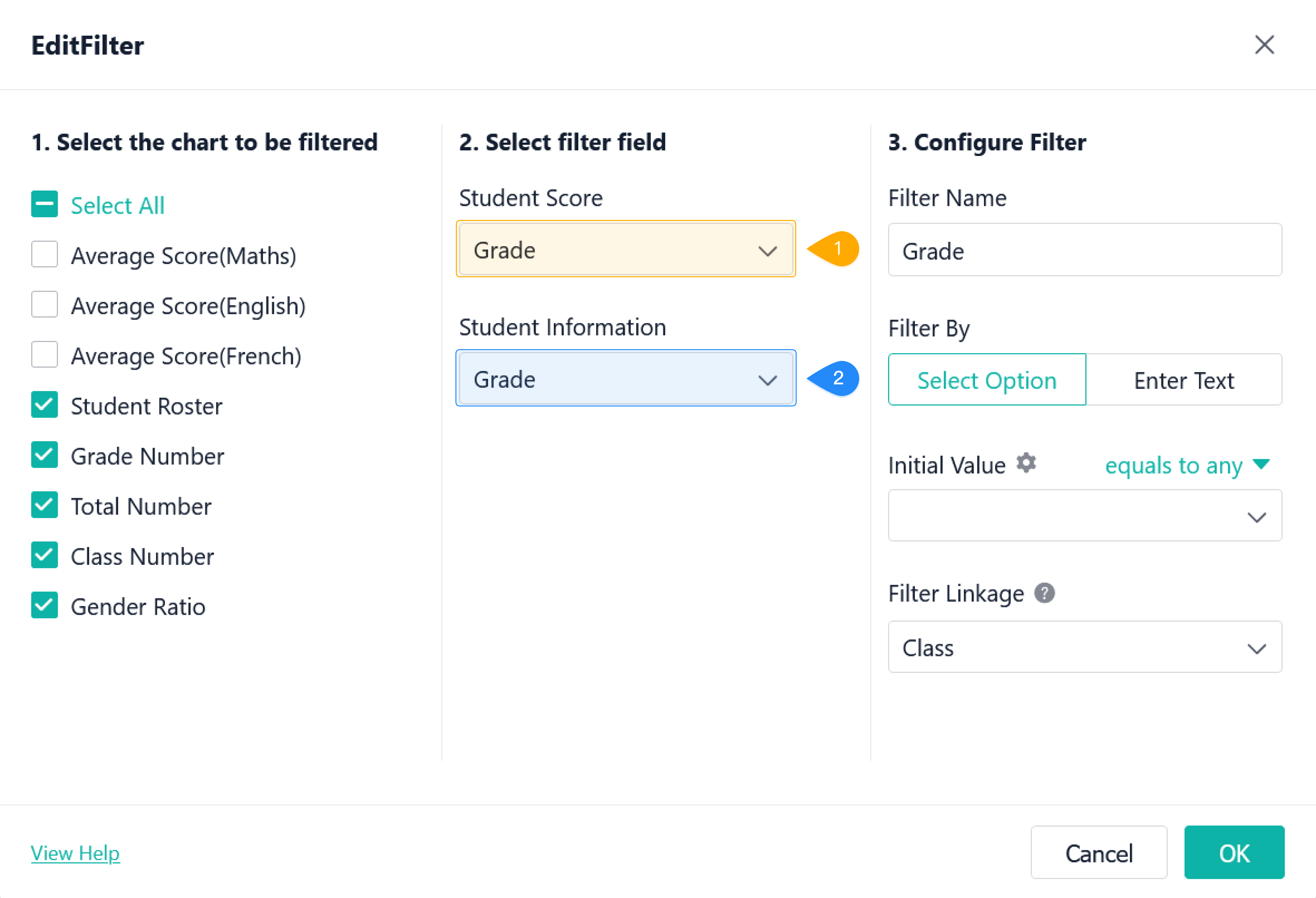Screen dimensions: 1316x898
Task: Click the OK button
Action: pos(1234,853)
